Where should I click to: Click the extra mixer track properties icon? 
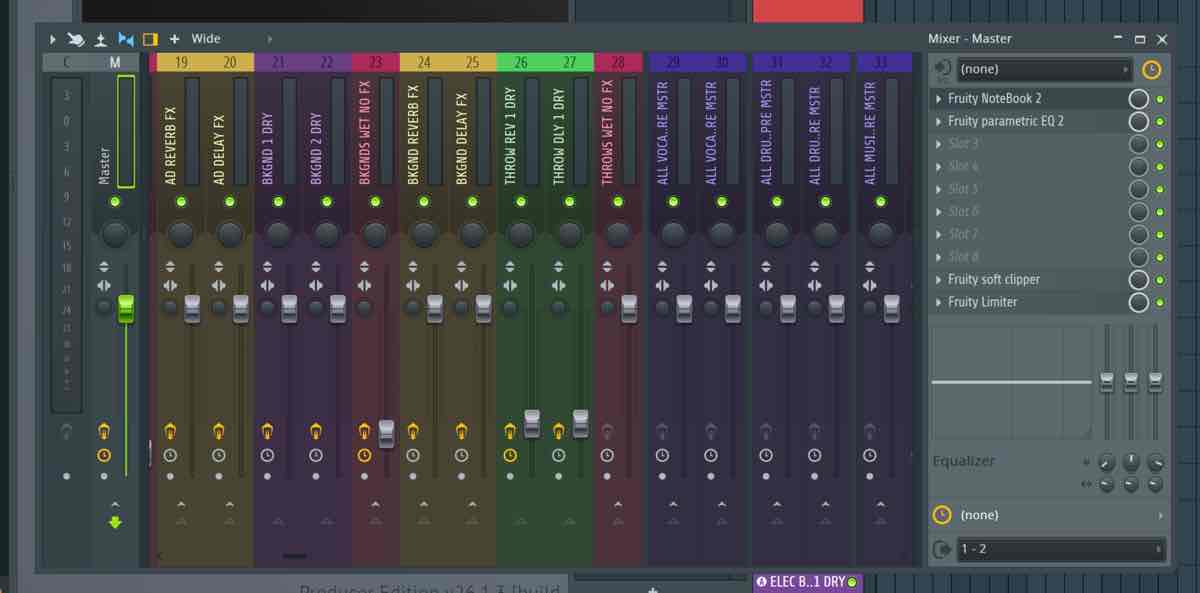coord(100,39)
